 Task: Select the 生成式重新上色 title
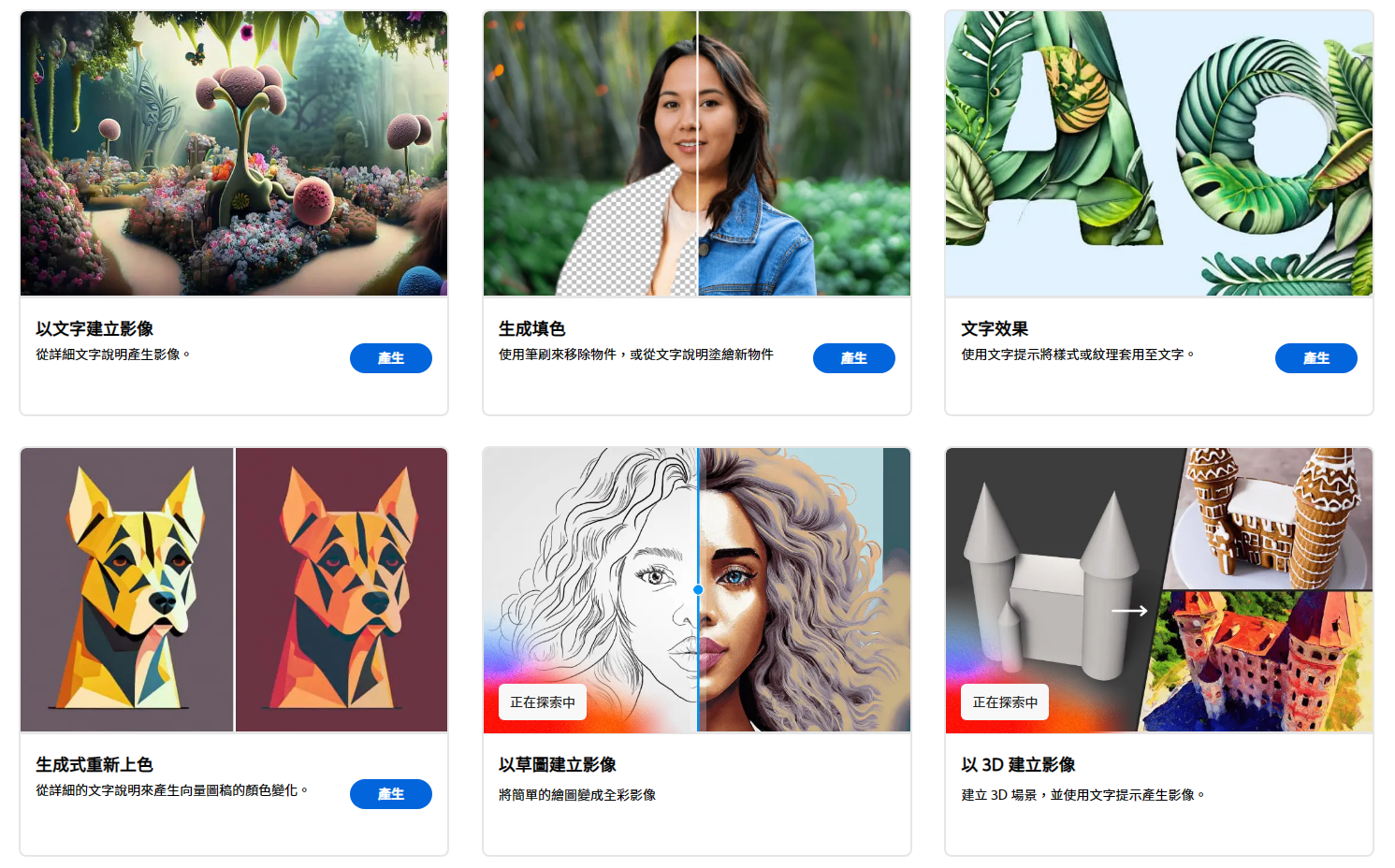point(94,764)
